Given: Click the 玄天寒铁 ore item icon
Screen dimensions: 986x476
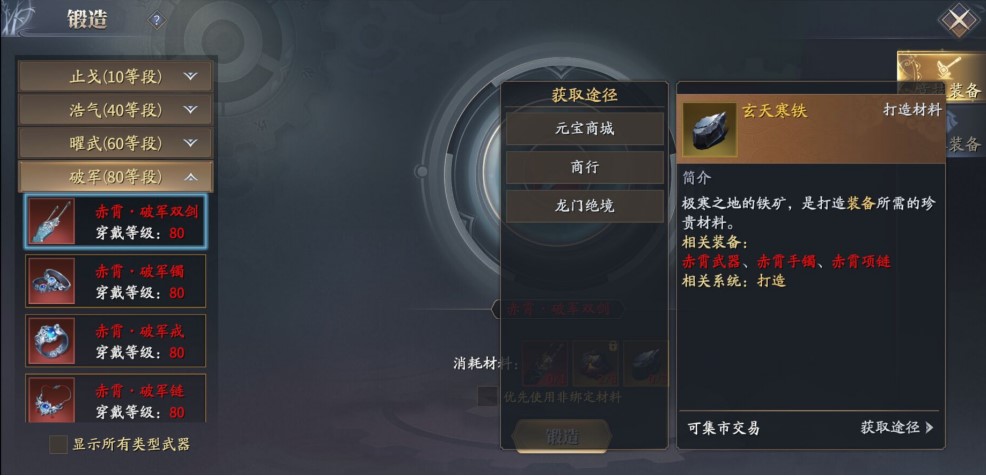Looking at the screenshot, I should tap(709, 130).
